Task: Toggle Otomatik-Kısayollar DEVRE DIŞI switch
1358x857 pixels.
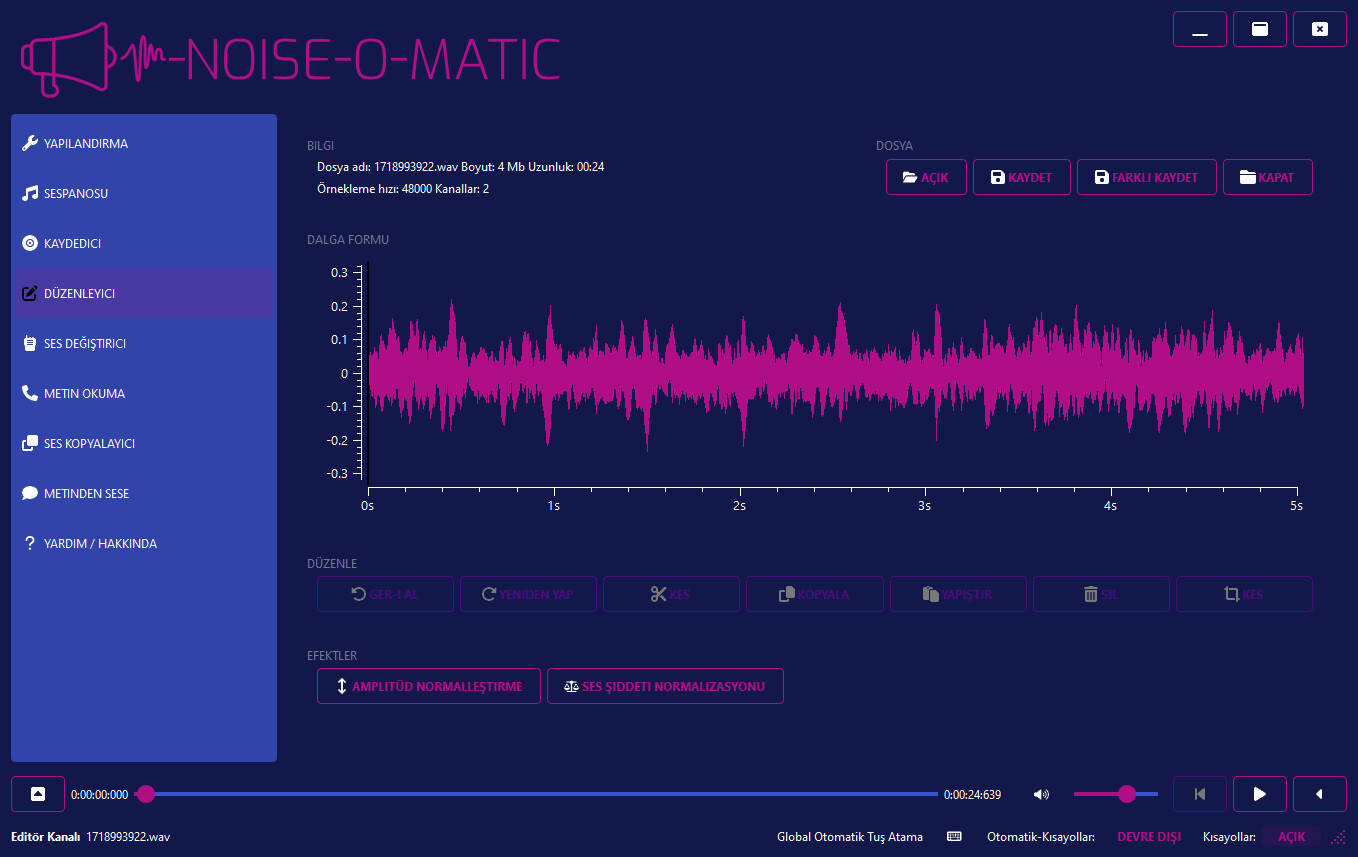Action: (x=1148, y=837)
